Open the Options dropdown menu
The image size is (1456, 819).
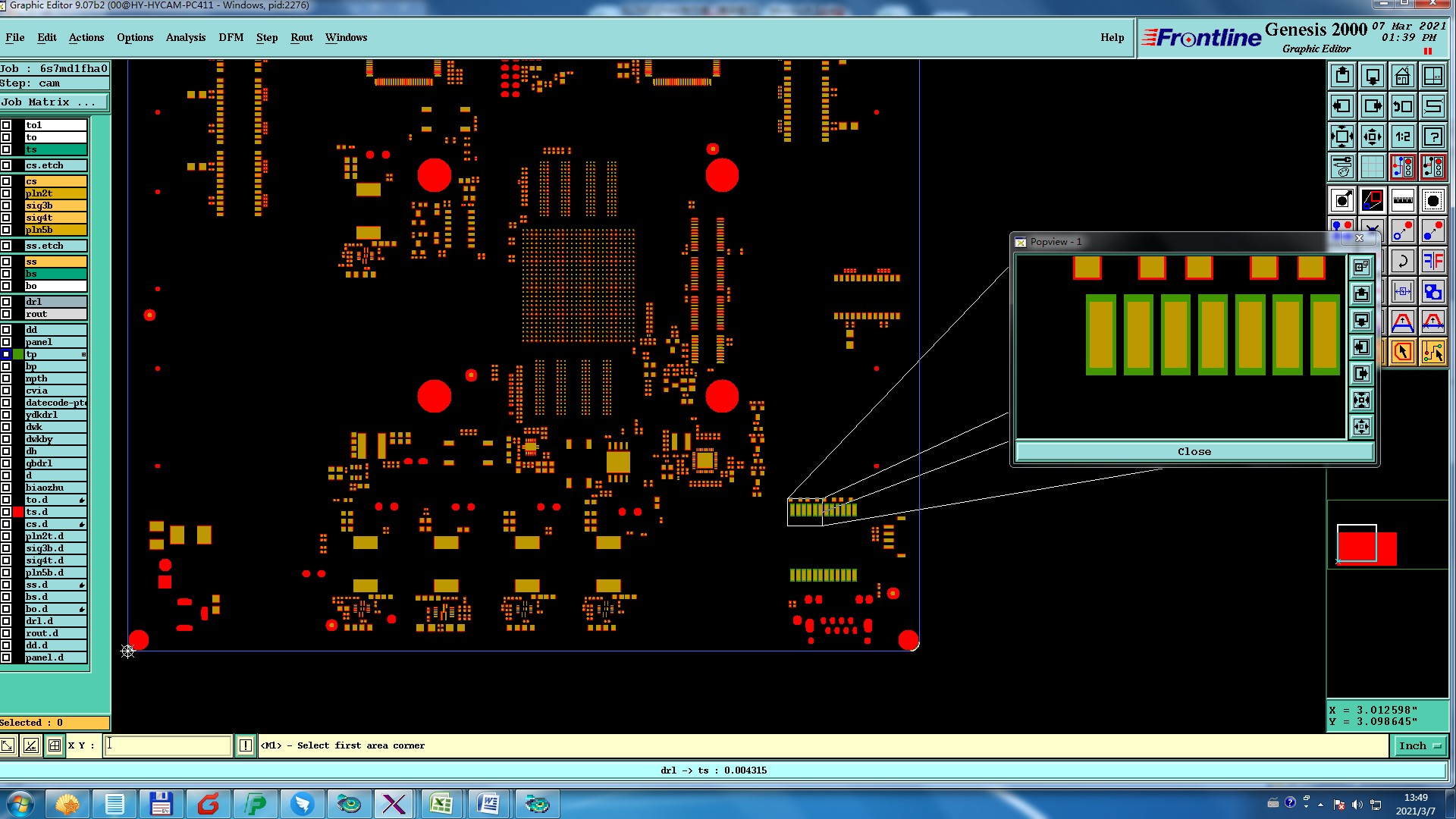(x=134, y=37)
